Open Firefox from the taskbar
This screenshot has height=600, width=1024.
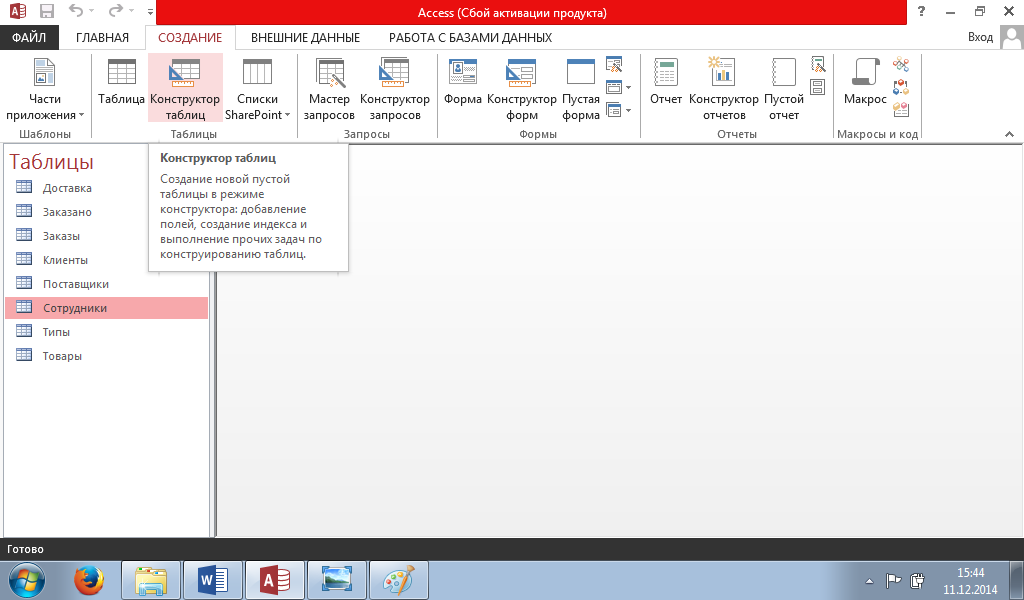pyautogui.click(x=89, y=580)
